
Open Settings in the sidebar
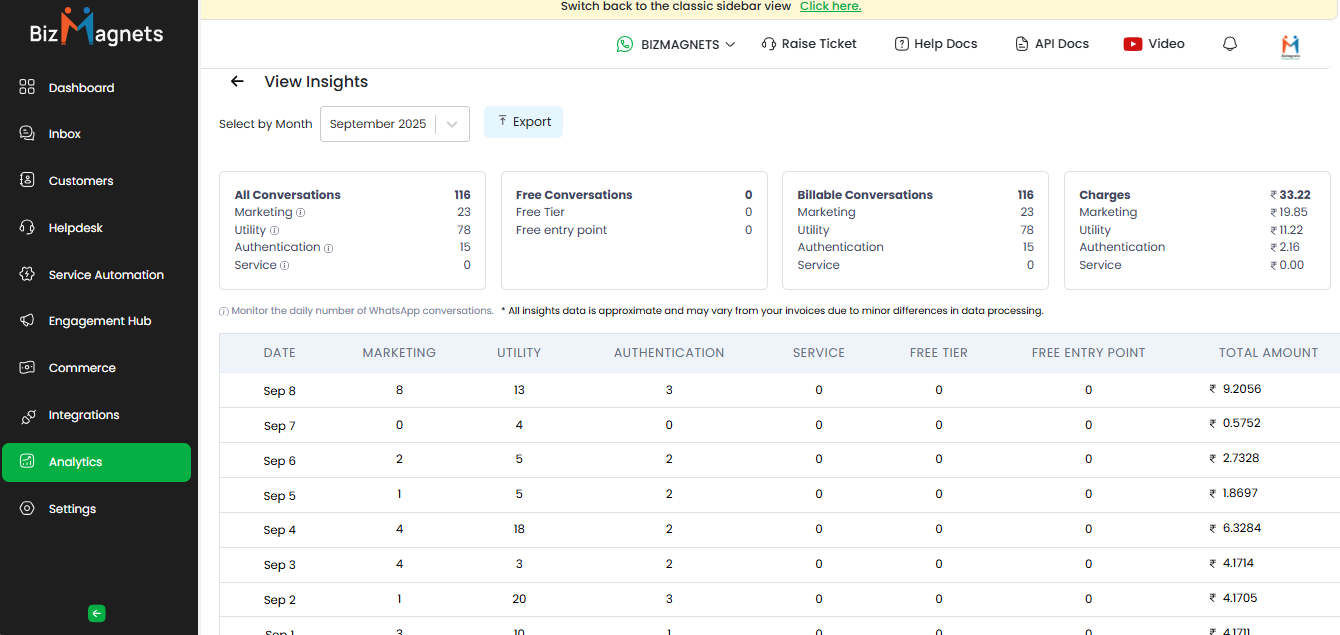coord(72,509)
